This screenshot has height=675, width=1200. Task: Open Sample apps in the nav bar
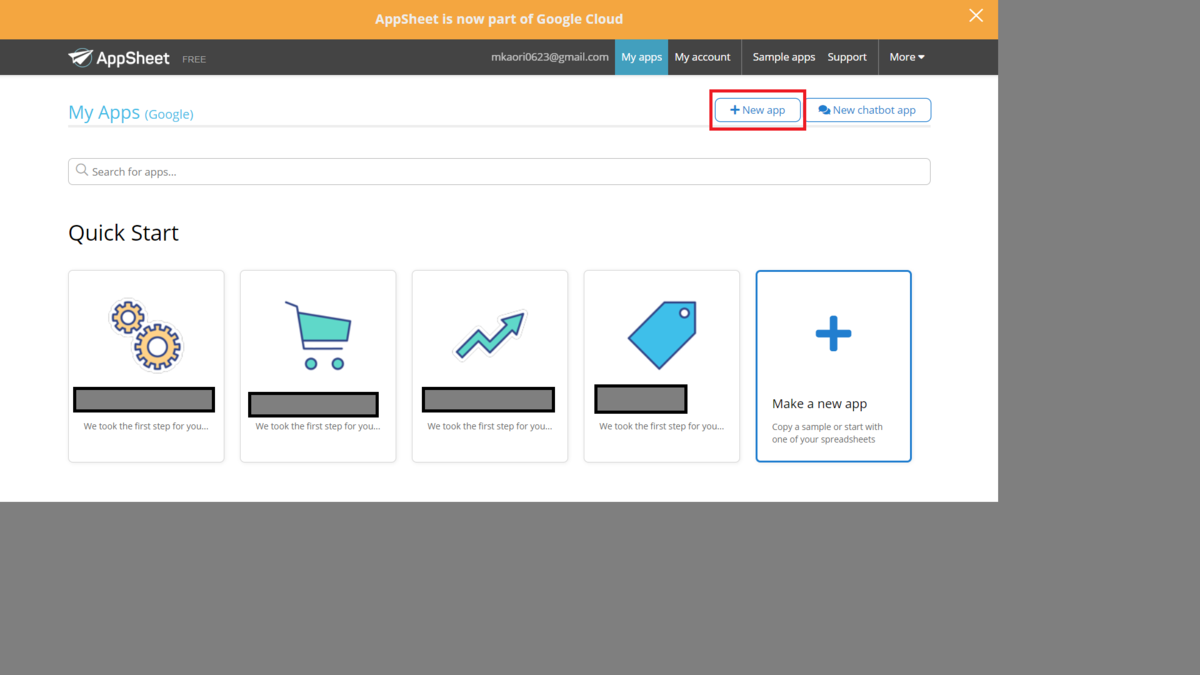[784, 57]
